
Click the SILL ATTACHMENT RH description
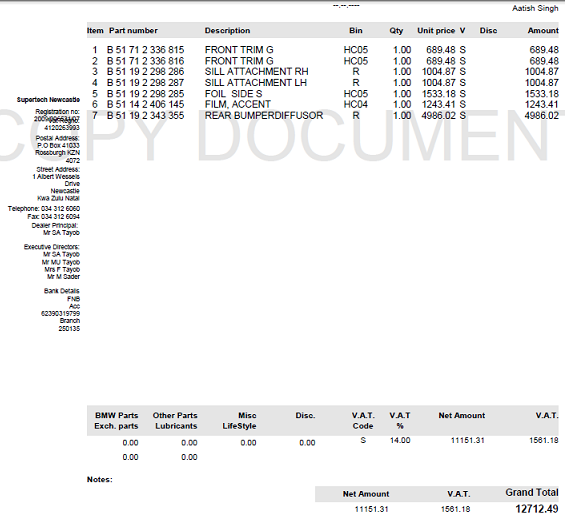[x=256, y=72]
